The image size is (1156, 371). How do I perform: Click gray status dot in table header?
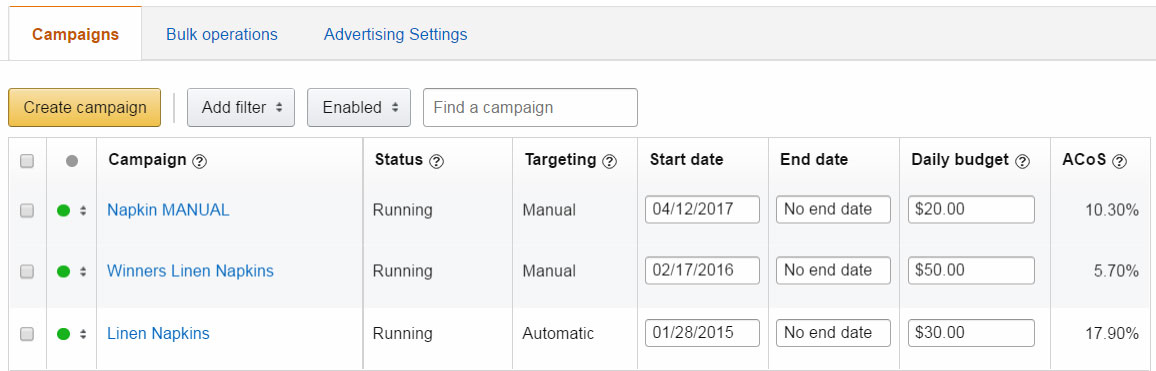coord(72,161)
